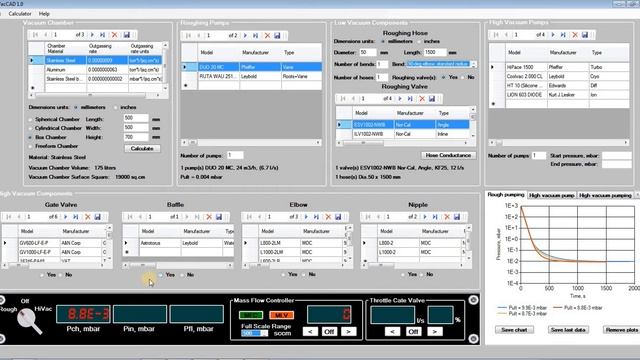
Task: Go to next Roughing Valve record
Action: (400, 99)
